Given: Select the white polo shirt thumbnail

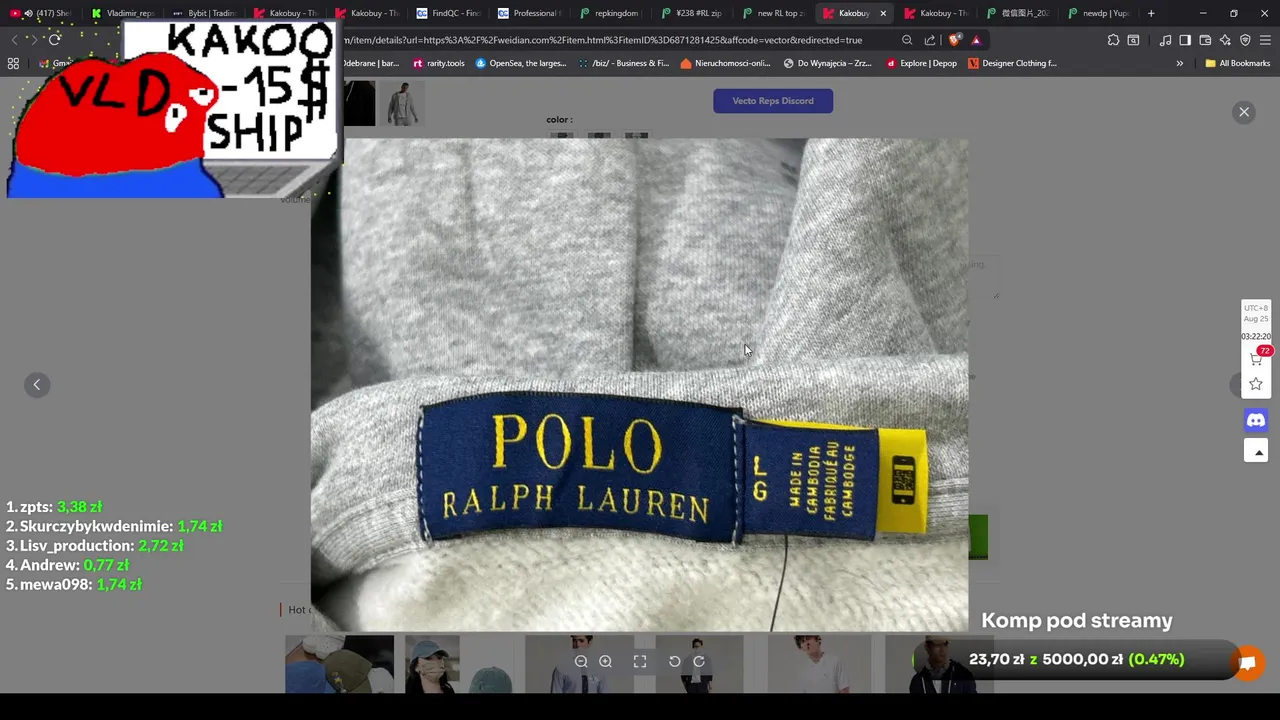Looking at the screenshot, I should (x=820, y=664).
